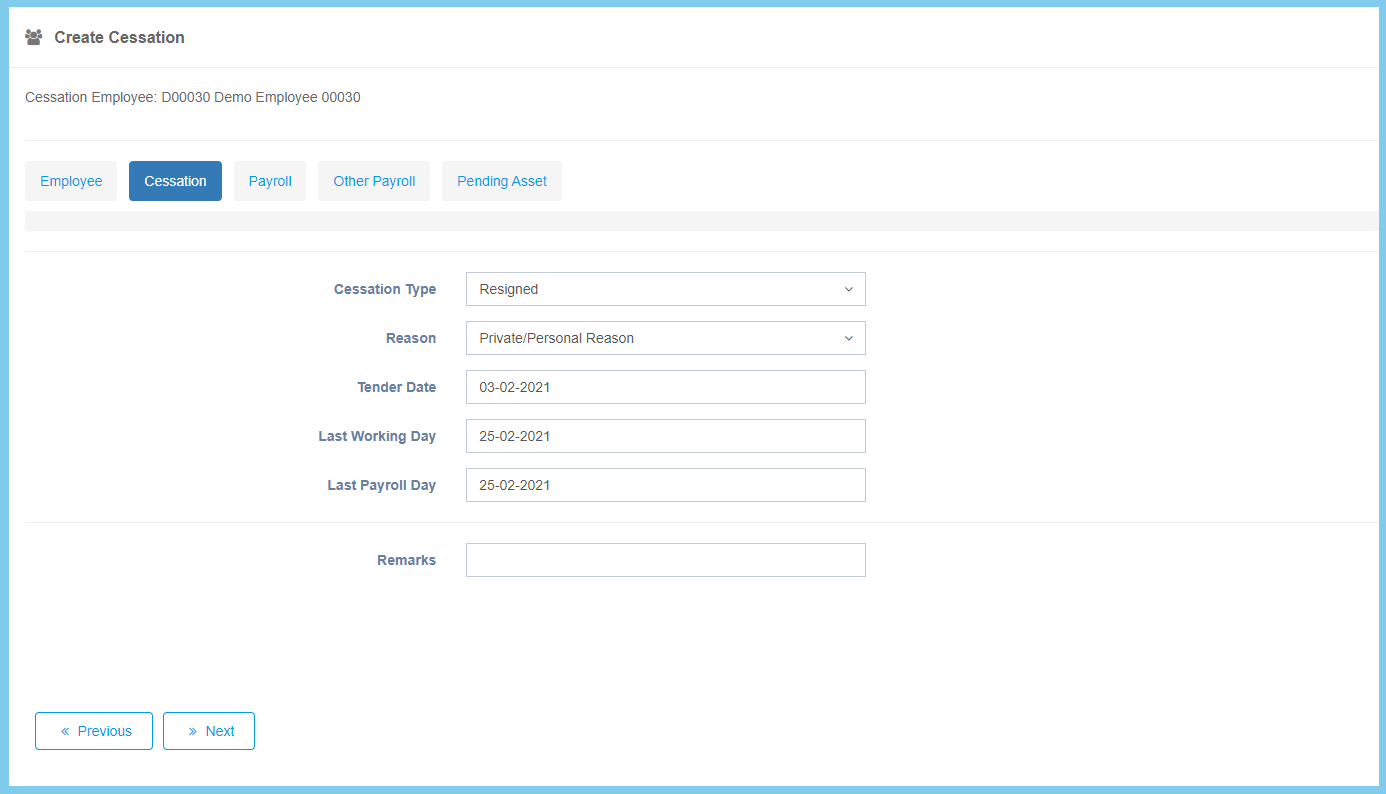Image resolution: width=1386 pixels, height=794 pixels.
Task: Click into the Last Payroll Day field
Action: (665, 485)
